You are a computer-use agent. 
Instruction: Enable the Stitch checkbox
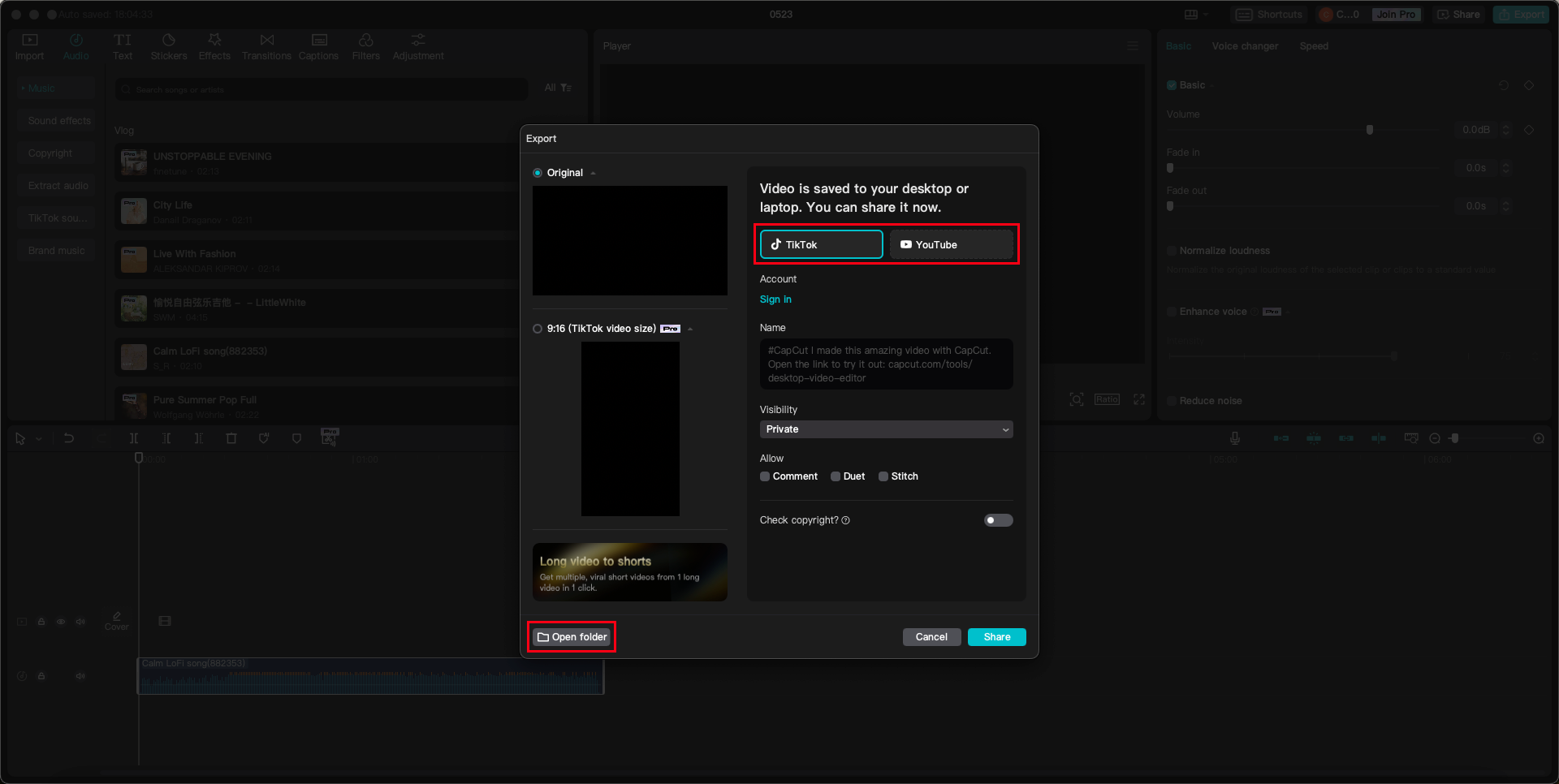tap(883, 476)
